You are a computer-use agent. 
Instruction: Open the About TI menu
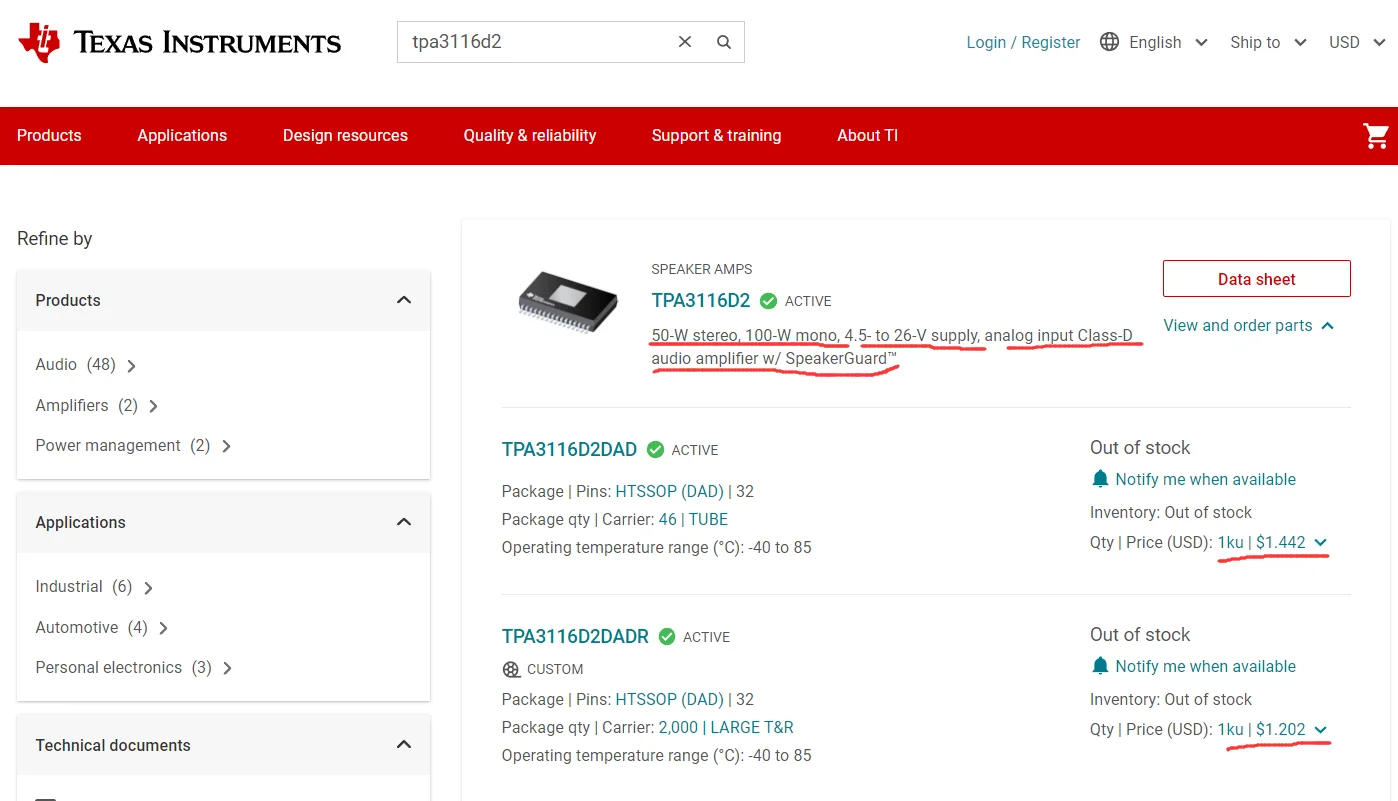[x=867, y=136]
